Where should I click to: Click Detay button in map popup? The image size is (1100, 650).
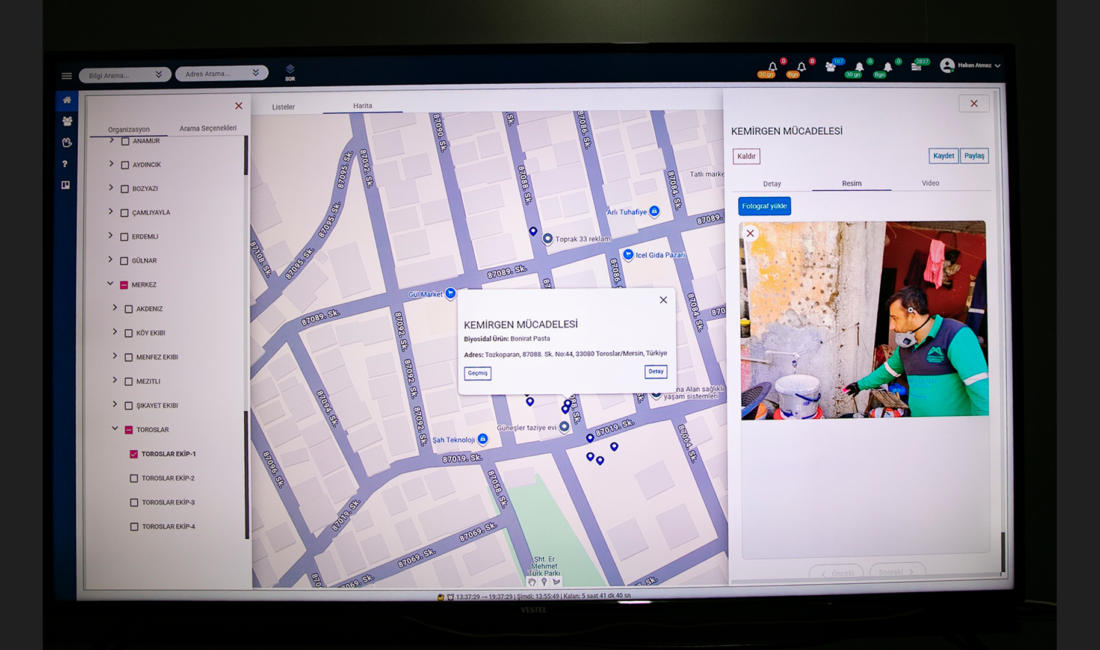click(x=655, y=372)
